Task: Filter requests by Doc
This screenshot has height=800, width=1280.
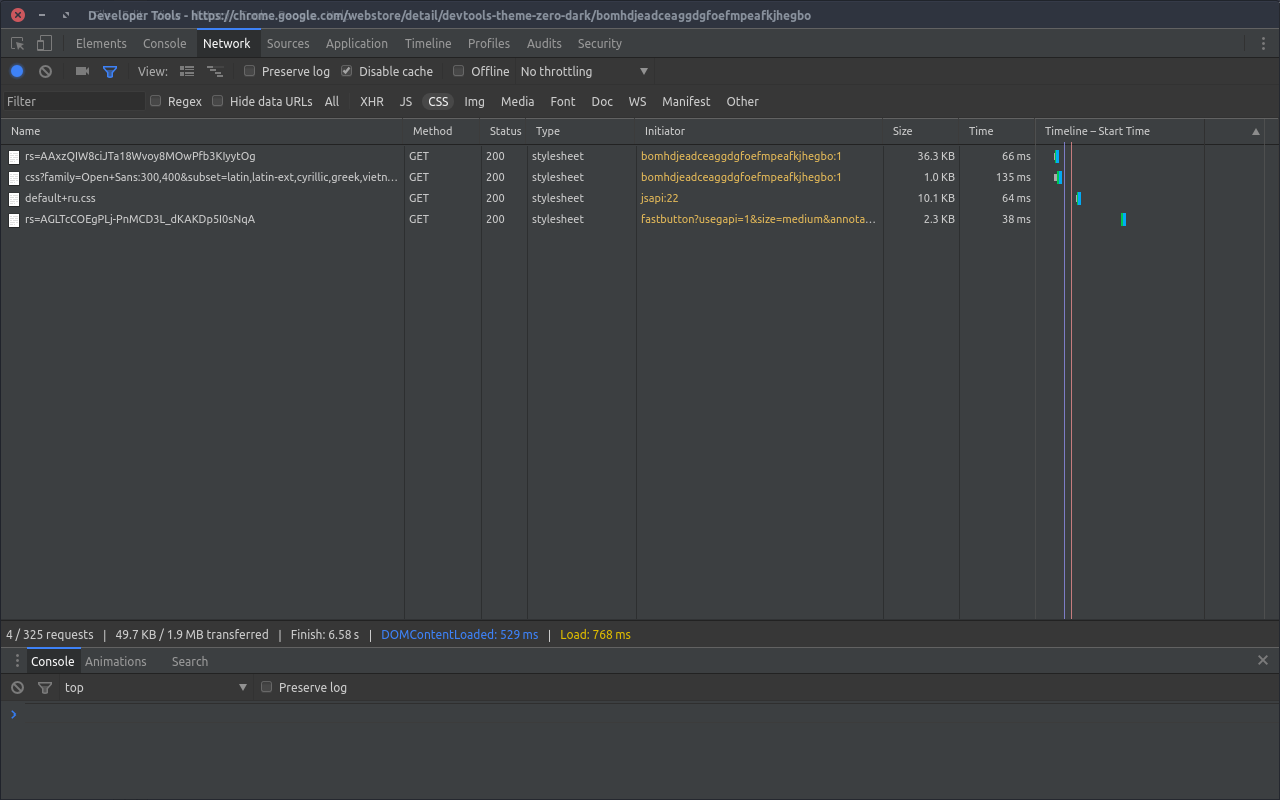Action: tap(602, 101)
